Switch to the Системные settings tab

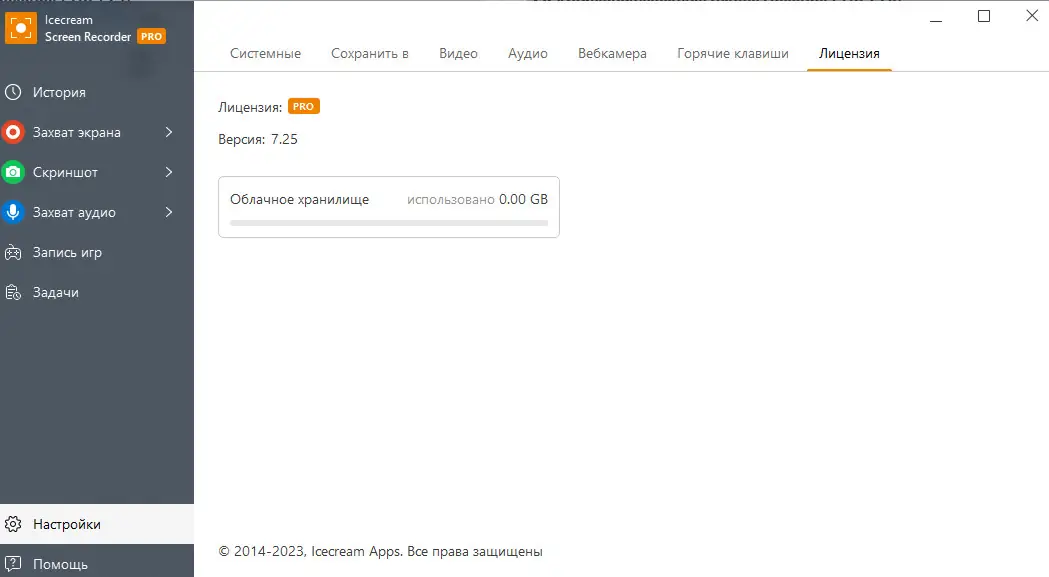coord(264,53)
